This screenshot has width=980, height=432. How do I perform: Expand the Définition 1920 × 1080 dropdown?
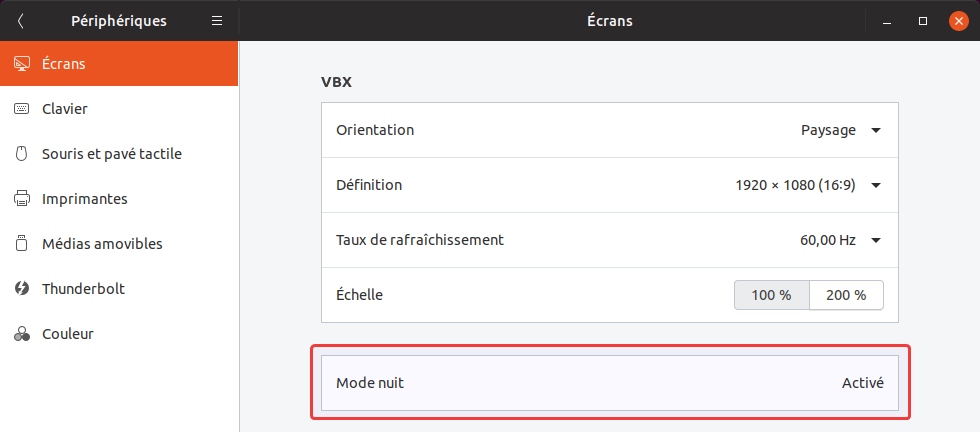808,185
